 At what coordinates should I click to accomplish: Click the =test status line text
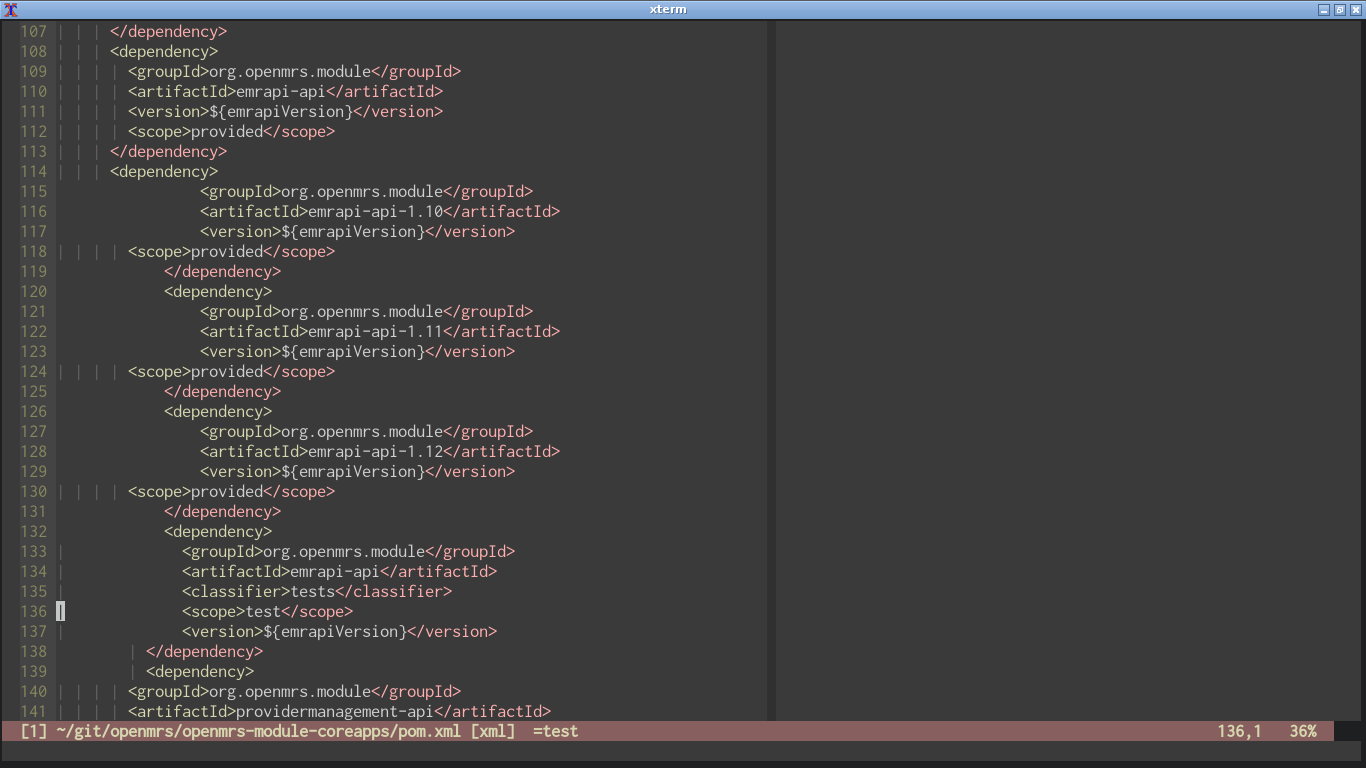pyautogui.click(x=556, y=731)
